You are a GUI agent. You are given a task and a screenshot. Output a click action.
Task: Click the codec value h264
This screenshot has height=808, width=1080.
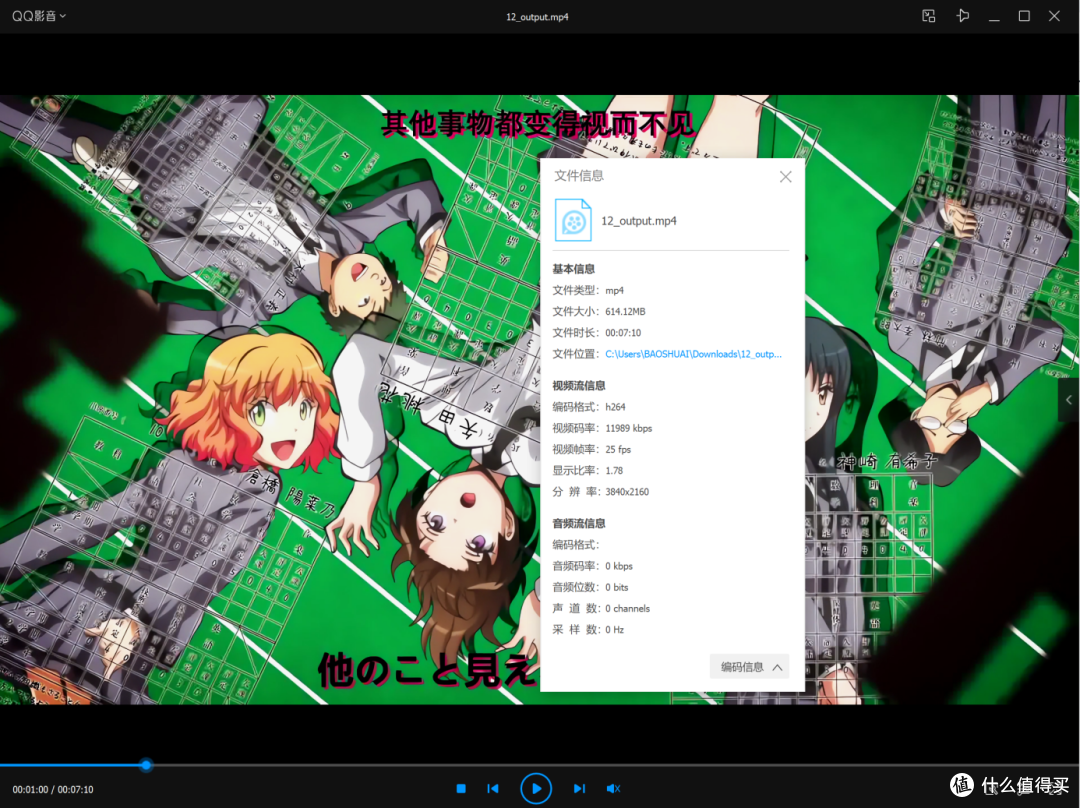(x=615, y=407)
